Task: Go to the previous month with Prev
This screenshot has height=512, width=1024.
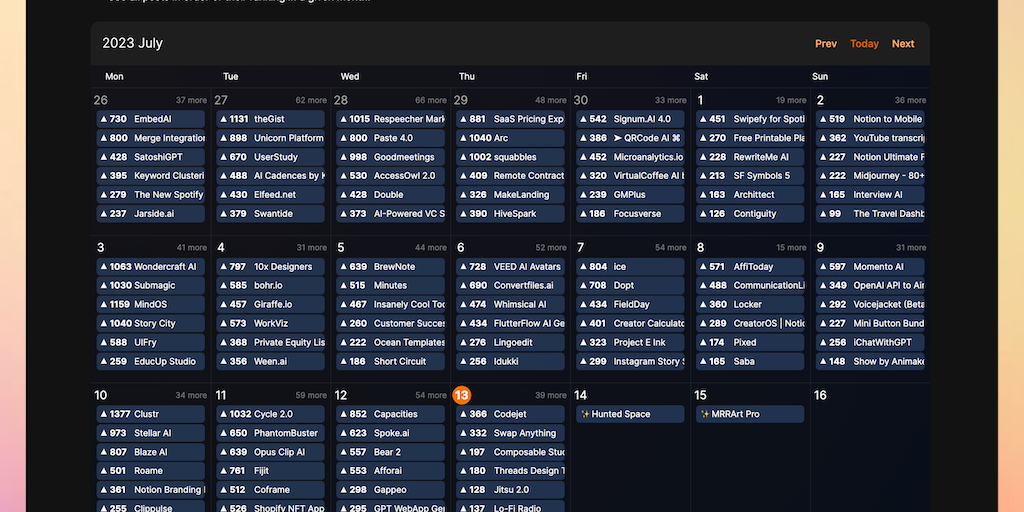Action: click(825, 44)
